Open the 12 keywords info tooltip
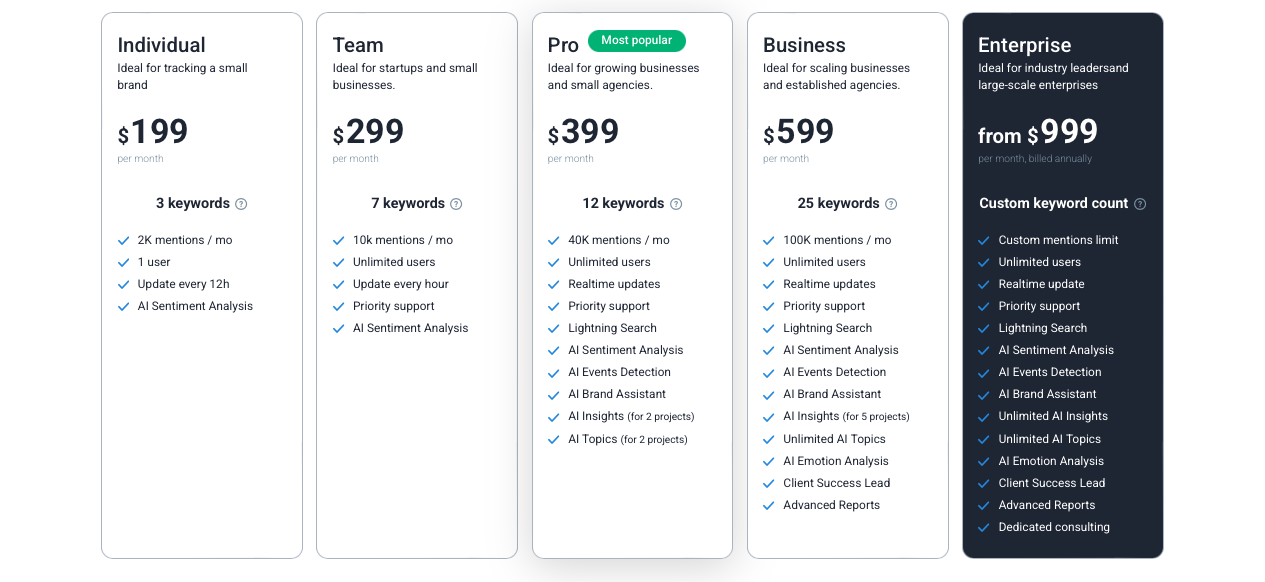This screenshot has height=582, width=1265. tap(676, 203)
